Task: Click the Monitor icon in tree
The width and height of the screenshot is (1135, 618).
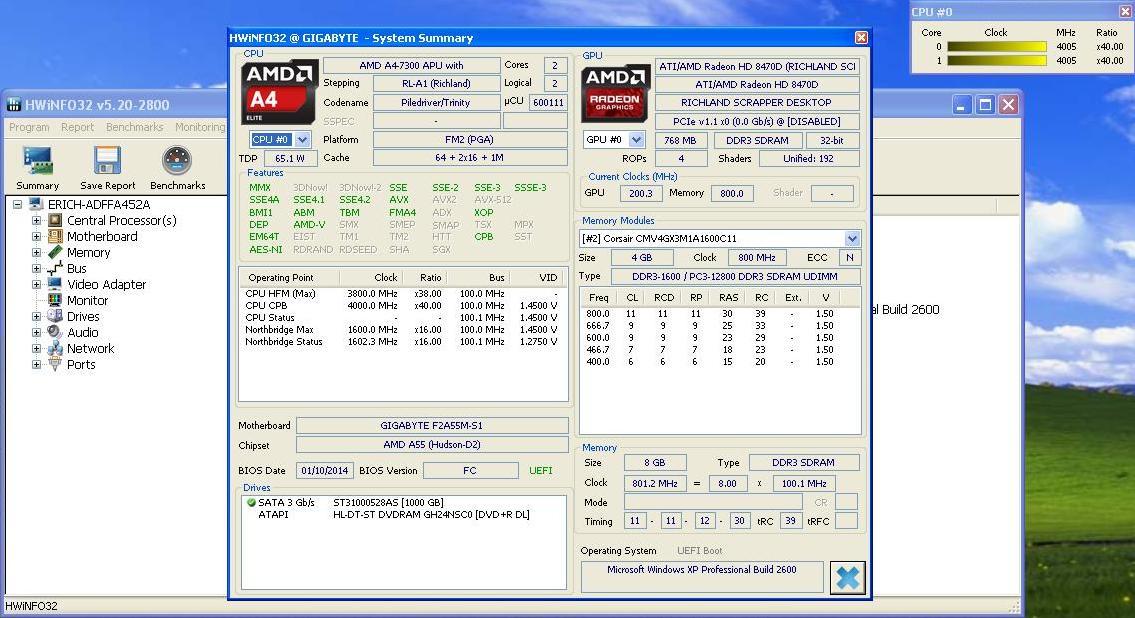Action: (x=55, y=300)
